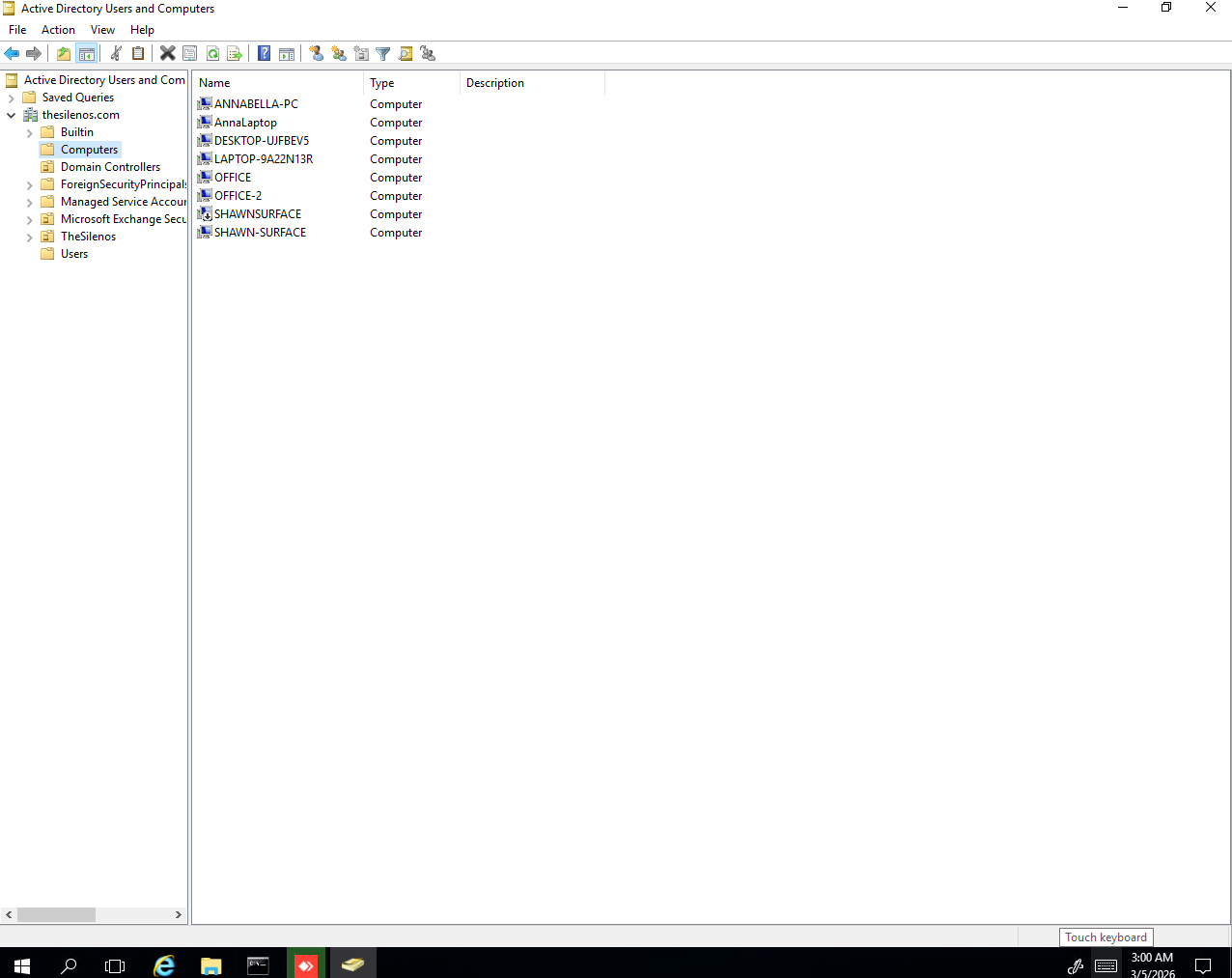Viewport: 1232px width, 978px height.
Task: Select Active Directory Users and Computers root
Action: coord(104,80)
